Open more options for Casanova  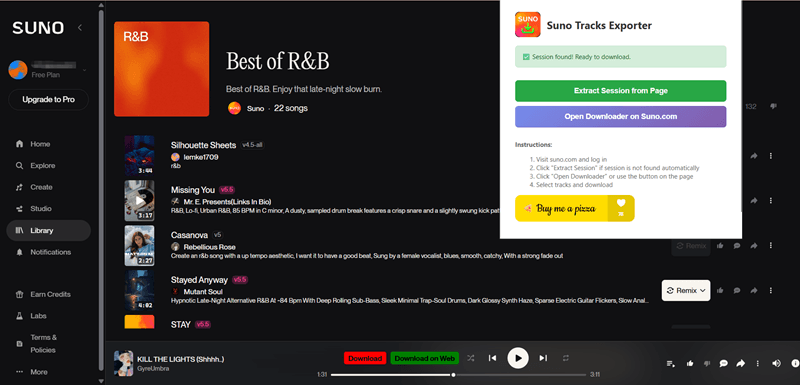770,245
